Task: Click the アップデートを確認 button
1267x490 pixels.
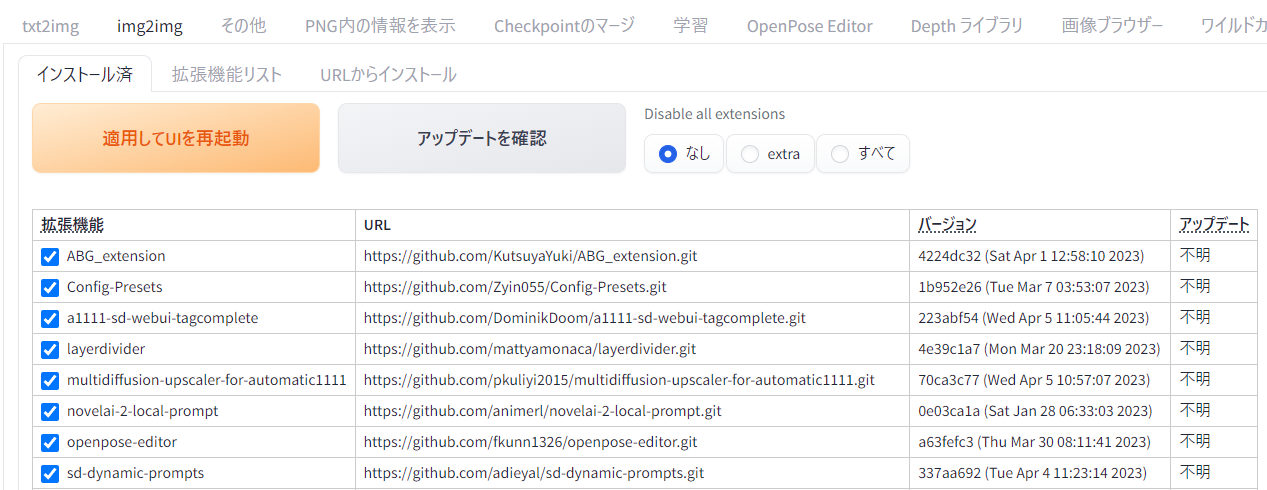Action: [482, 138]
